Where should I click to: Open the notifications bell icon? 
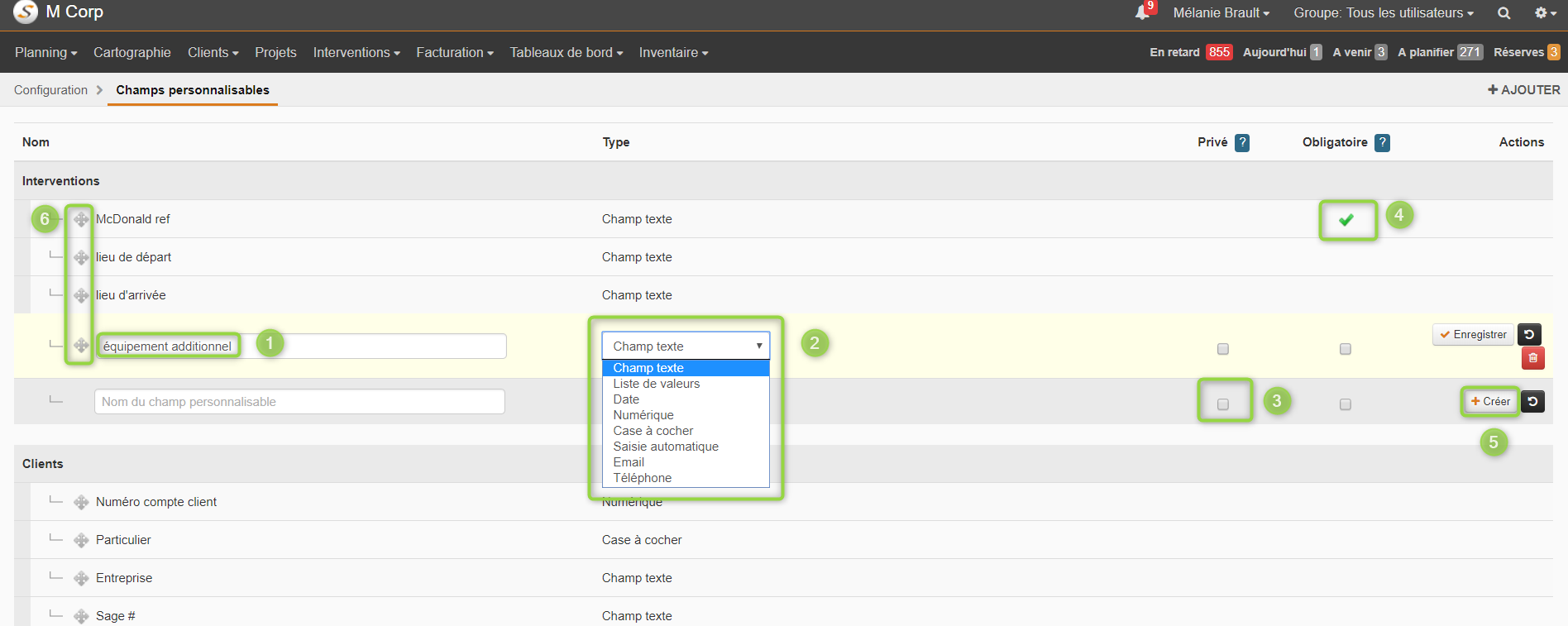[1142, 12]
